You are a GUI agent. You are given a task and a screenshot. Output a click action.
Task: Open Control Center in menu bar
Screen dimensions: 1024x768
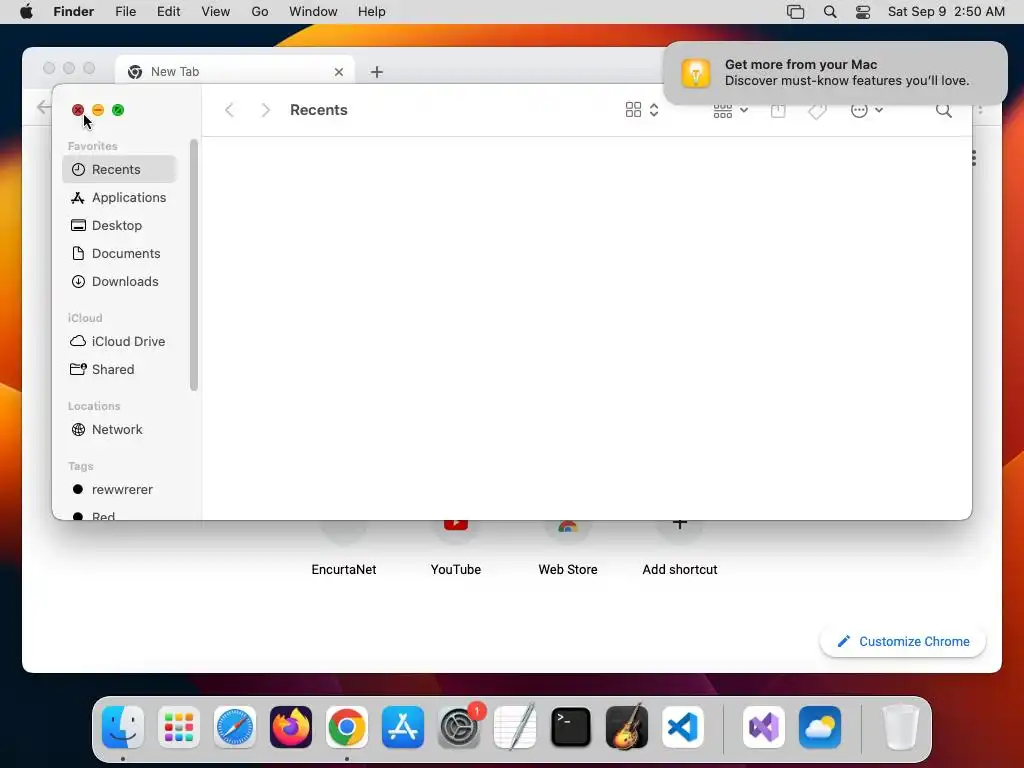[863, 12]
